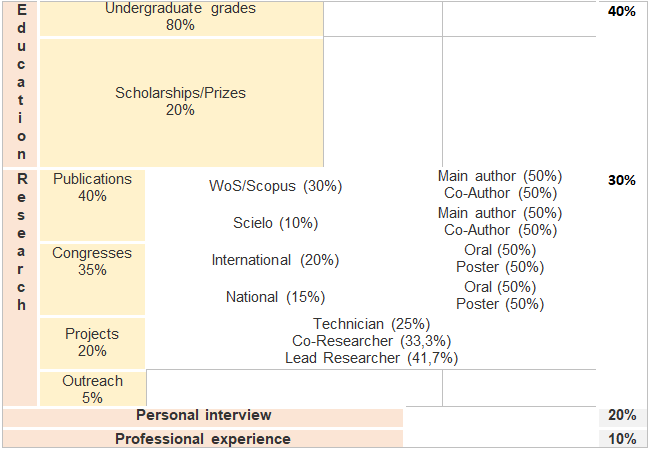Click the Projects 20% cell

click(92, 343)
